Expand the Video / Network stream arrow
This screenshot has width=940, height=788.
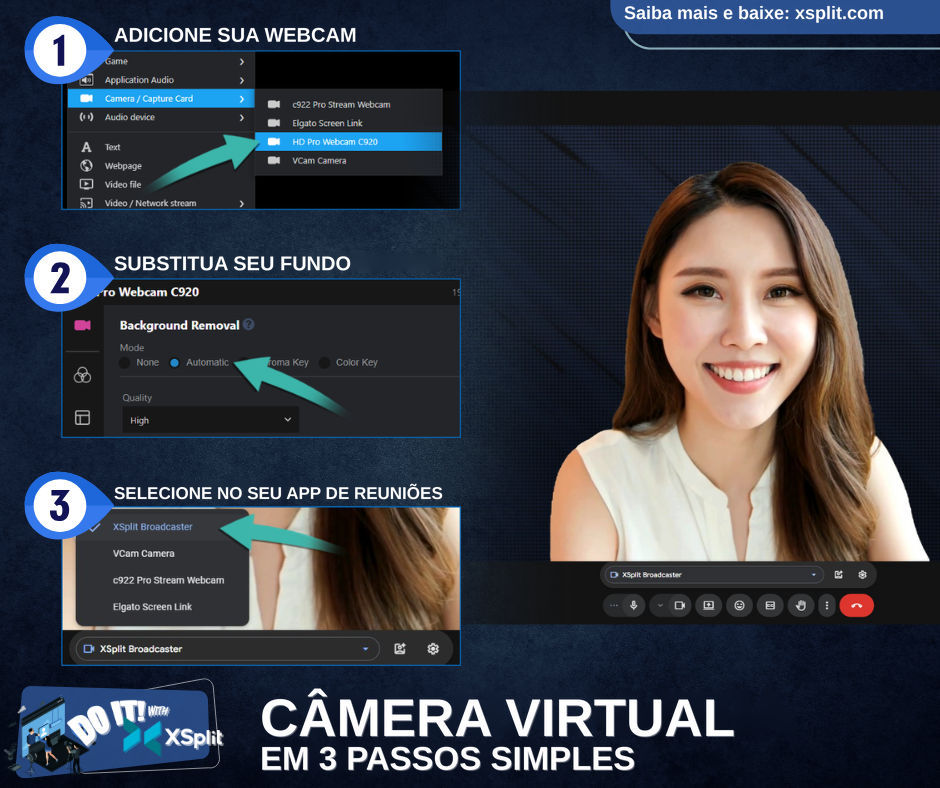coord(242,203)
